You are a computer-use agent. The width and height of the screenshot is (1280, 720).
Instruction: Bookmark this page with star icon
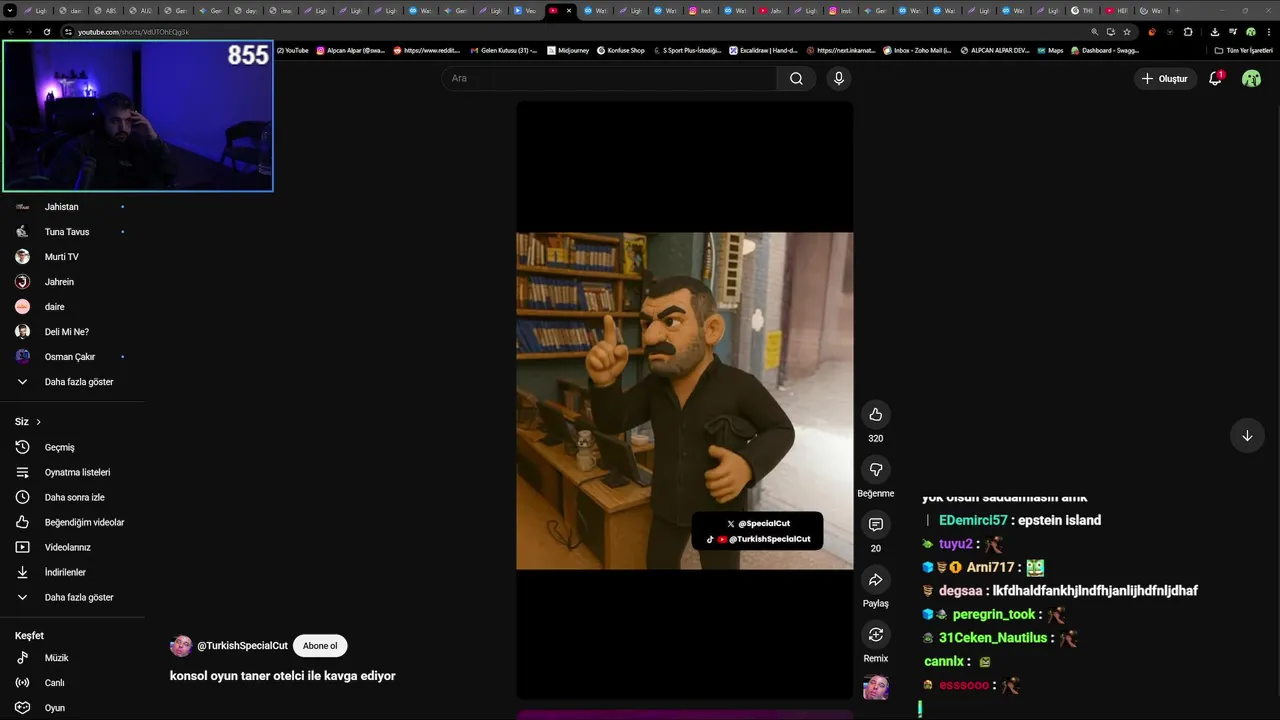(x=1127, y=32)
